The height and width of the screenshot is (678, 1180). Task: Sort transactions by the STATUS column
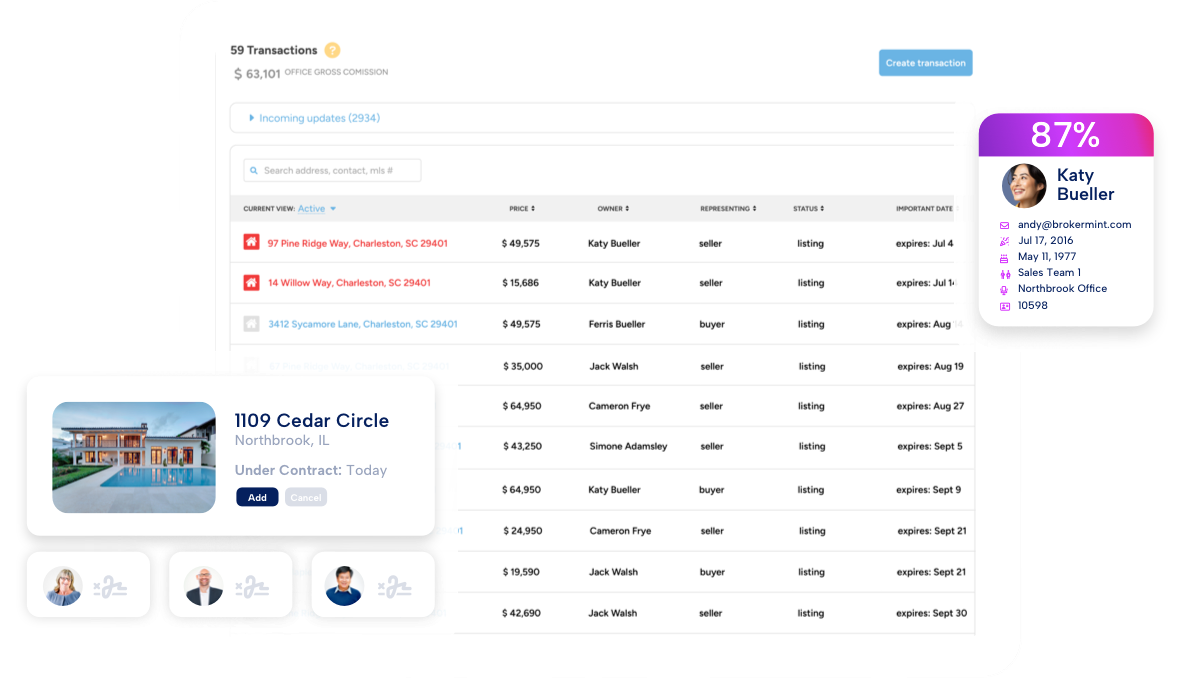tap(807, 209)
